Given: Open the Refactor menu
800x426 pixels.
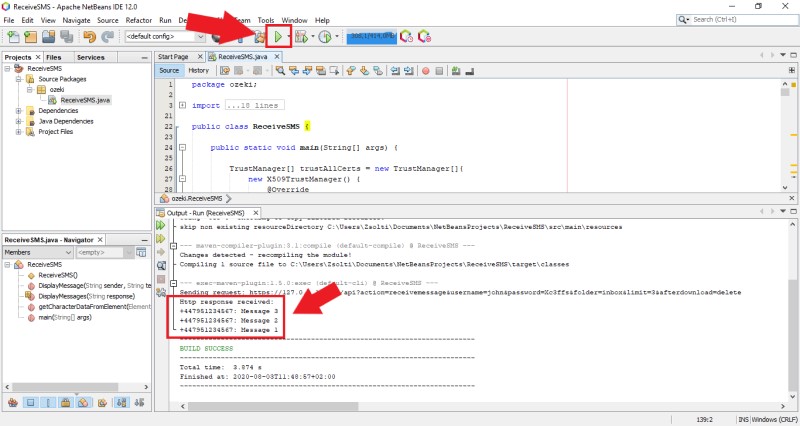Looking at the screenshot, I should pos(139,20).
